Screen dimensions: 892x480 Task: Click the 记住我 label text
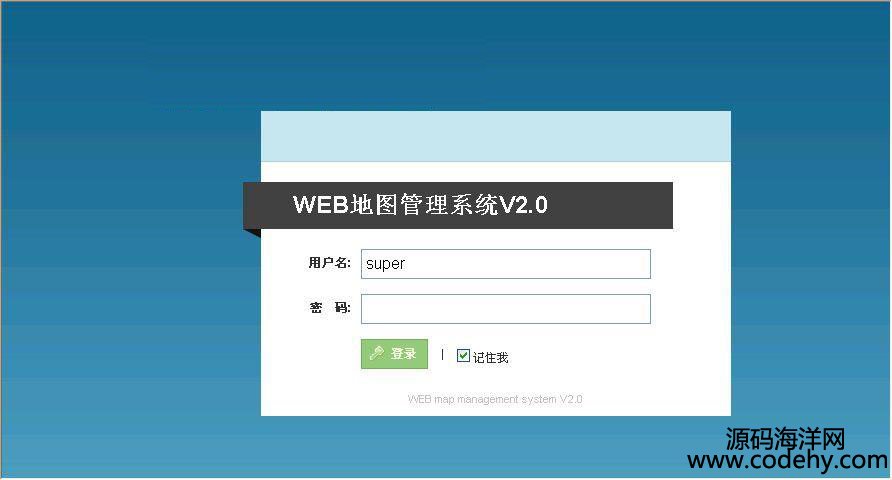[490, 357]
